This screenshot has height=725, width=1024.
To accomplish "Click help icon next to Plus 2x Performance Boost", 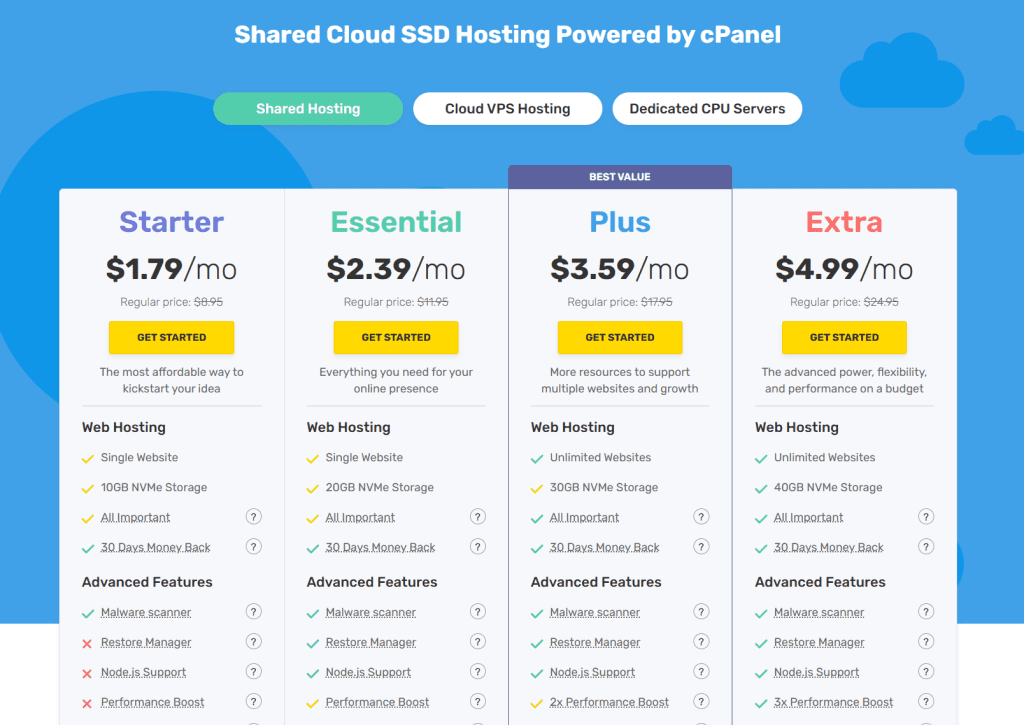I will (x=701, y=701).
